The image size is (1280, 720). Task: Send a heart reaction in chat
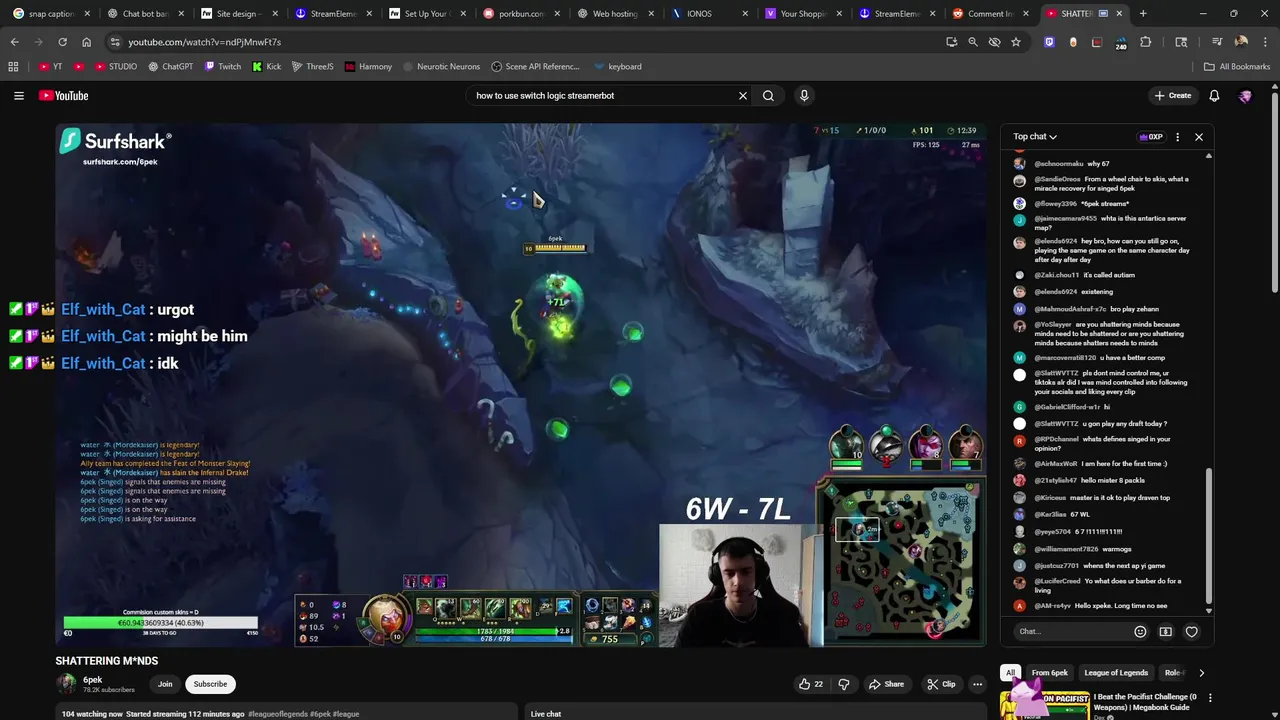(1191, 632)
